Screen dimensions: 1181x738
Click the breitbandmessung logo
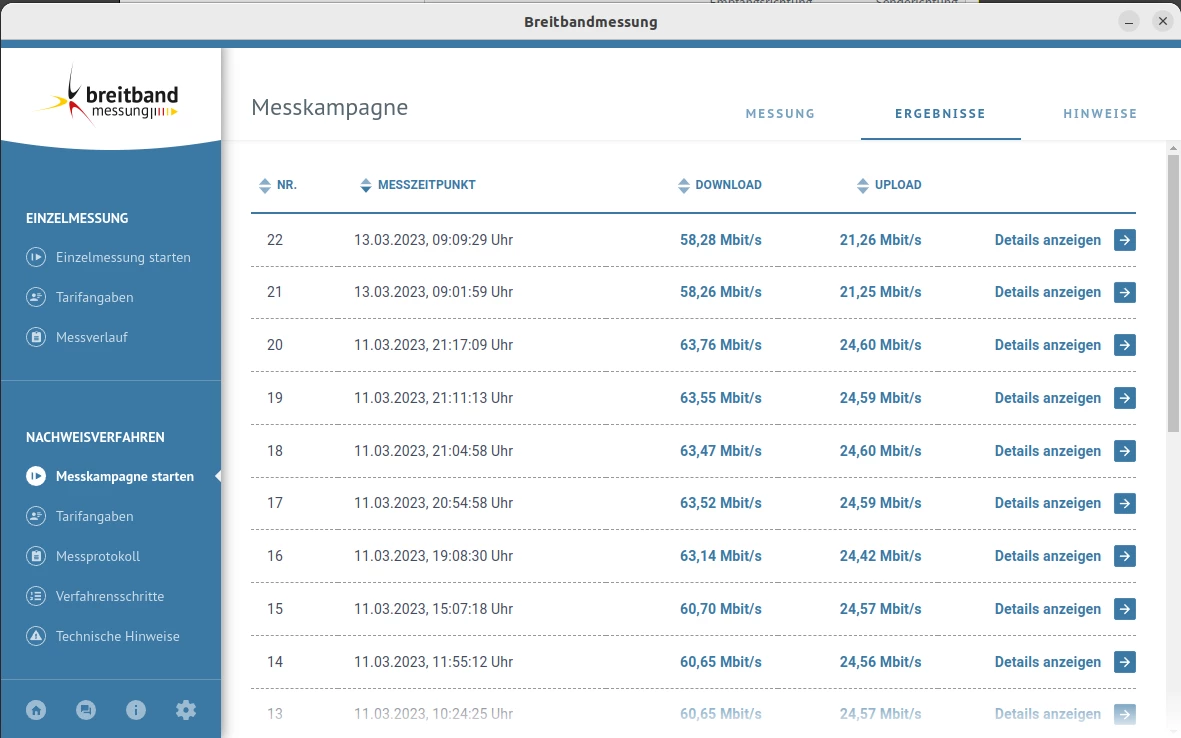coord(108,96)
